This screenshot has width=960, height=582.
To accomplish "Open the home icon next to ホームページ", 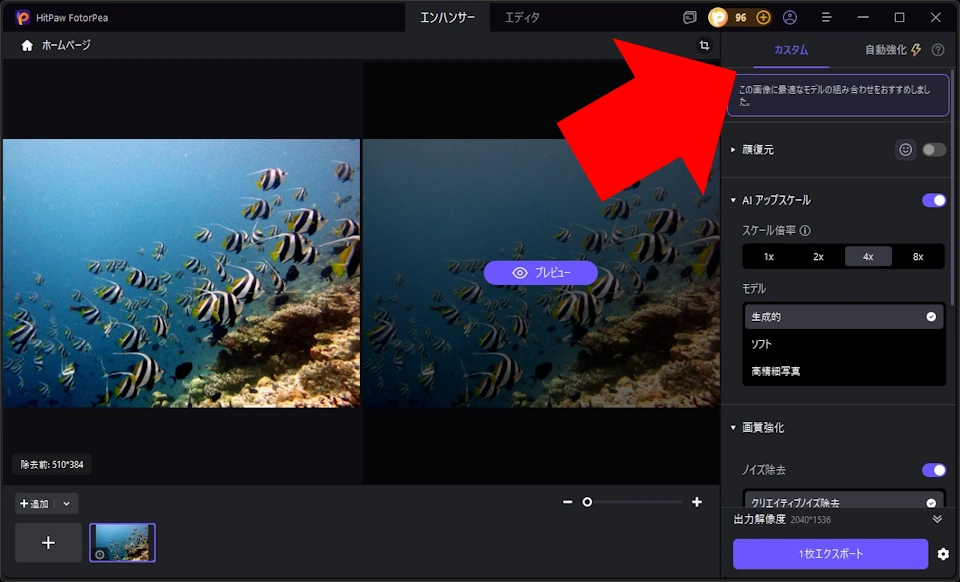I will pyautogui.click(x=27, y=45).
